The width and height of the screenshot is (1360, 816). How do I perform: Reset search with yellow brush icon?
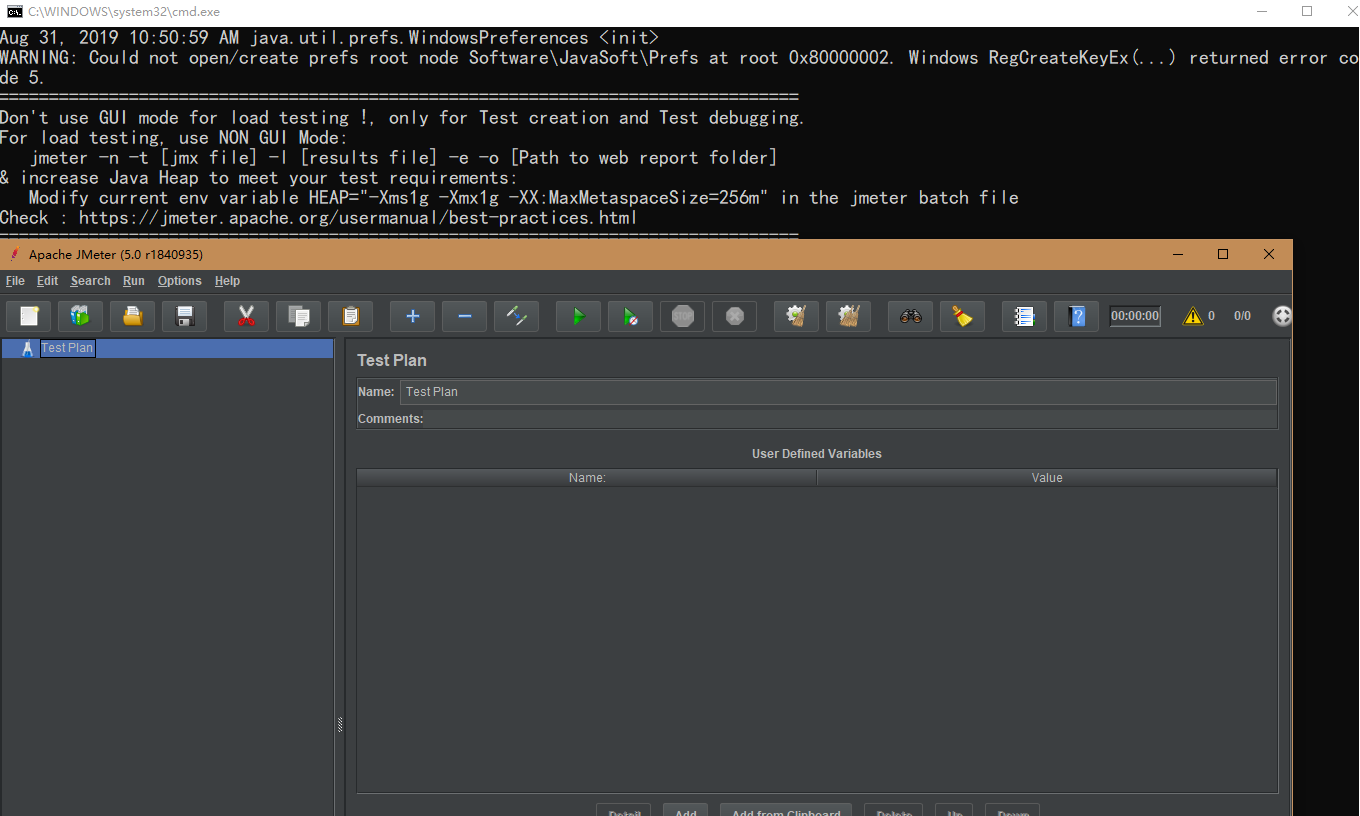(962, 316)
